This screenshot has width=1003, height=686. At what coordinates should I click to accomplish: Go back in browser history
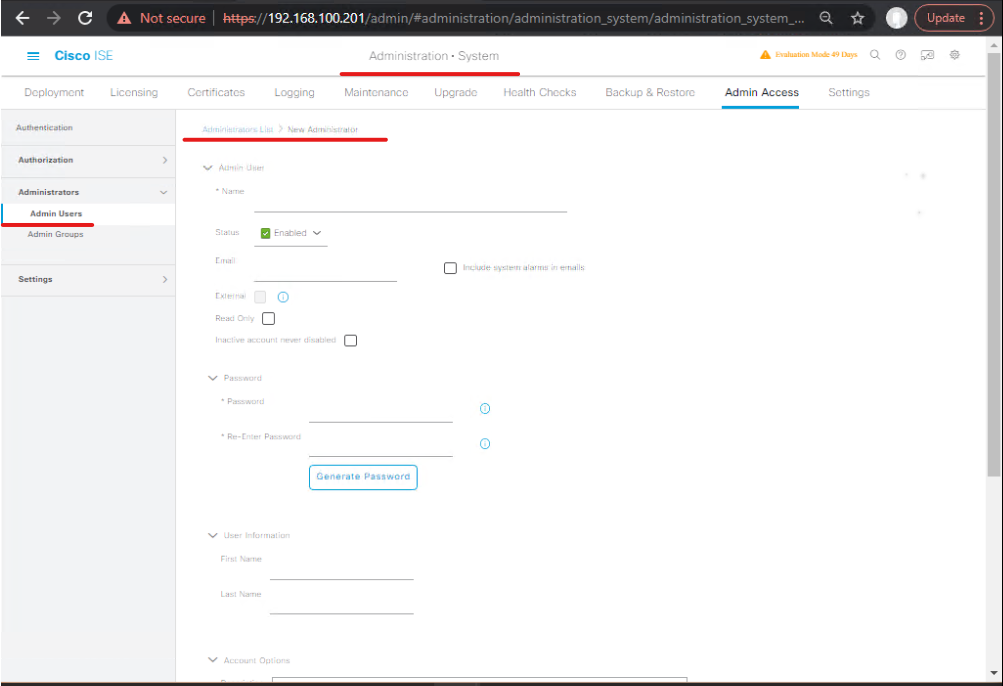22,18
